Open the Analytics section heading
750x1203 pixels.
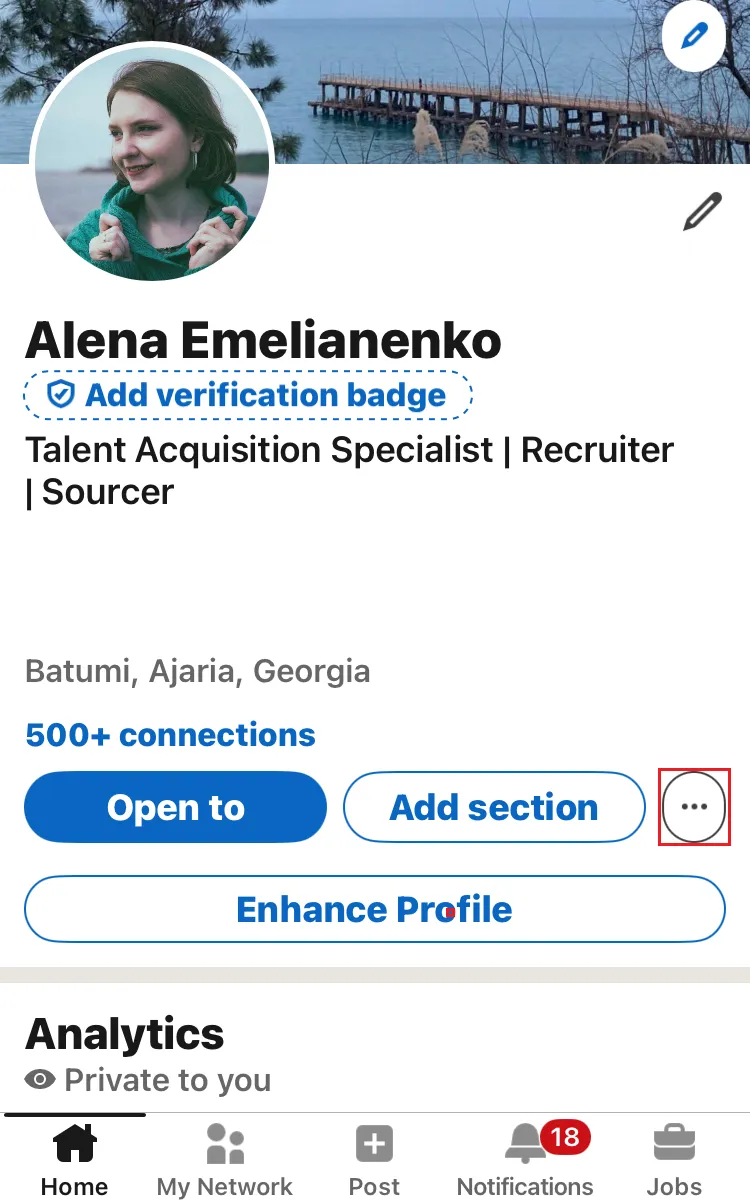point(125,1034)
